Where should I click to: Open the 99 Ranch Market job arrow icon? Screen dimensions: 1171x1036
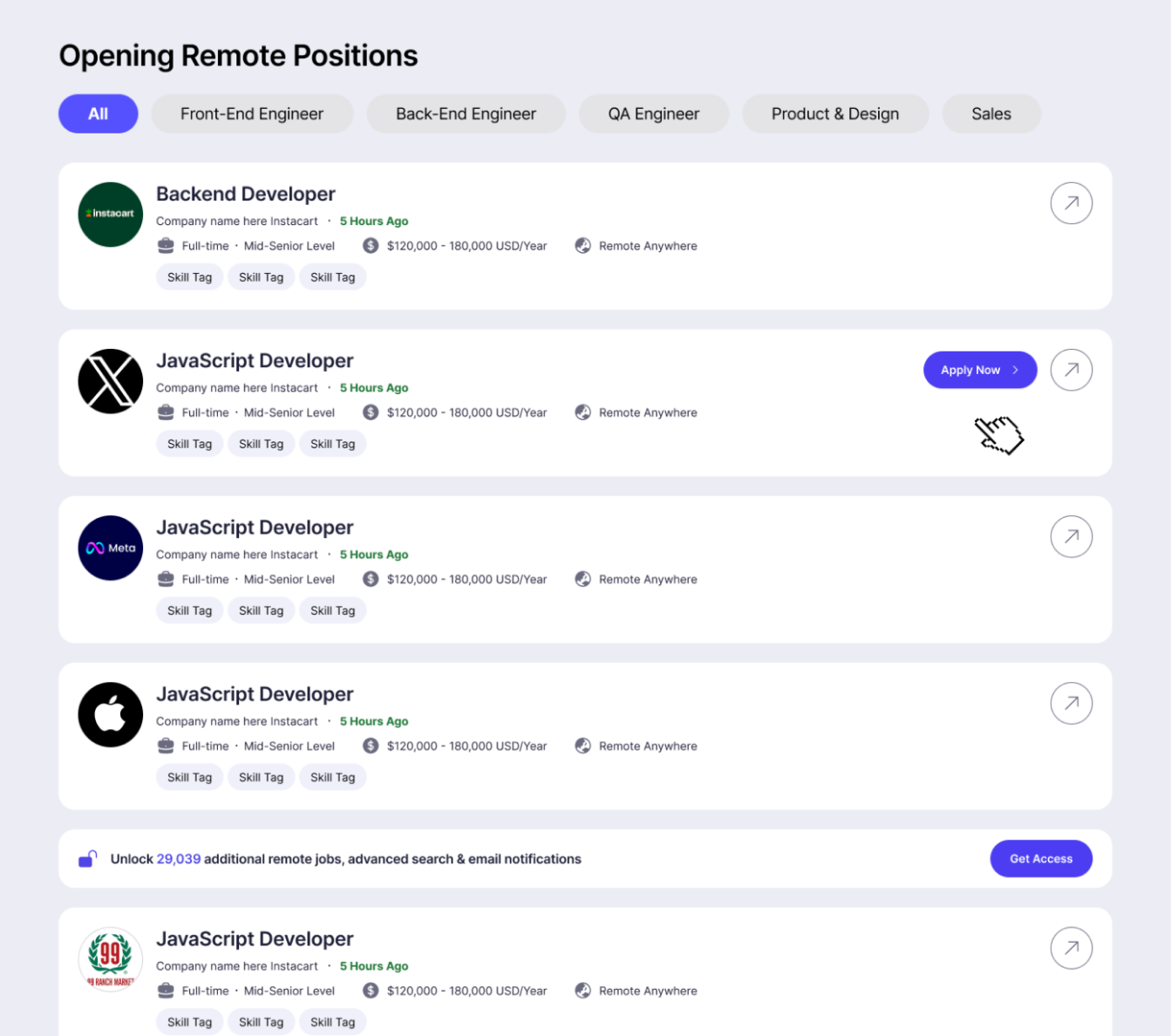click(x=1072, y=948)
